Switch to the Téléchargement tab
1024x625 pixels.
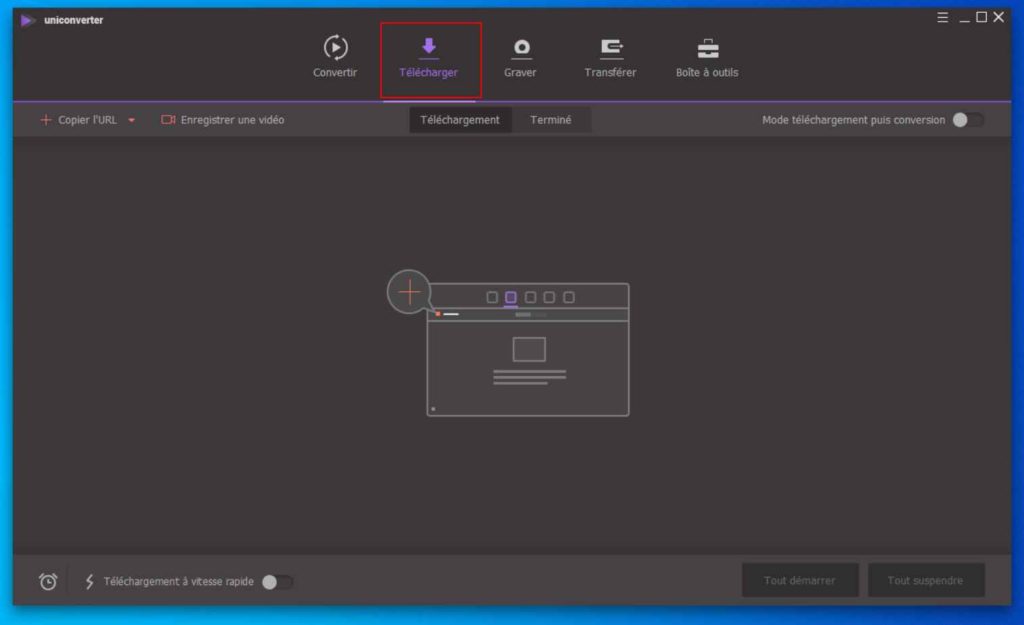click(460, 120)
